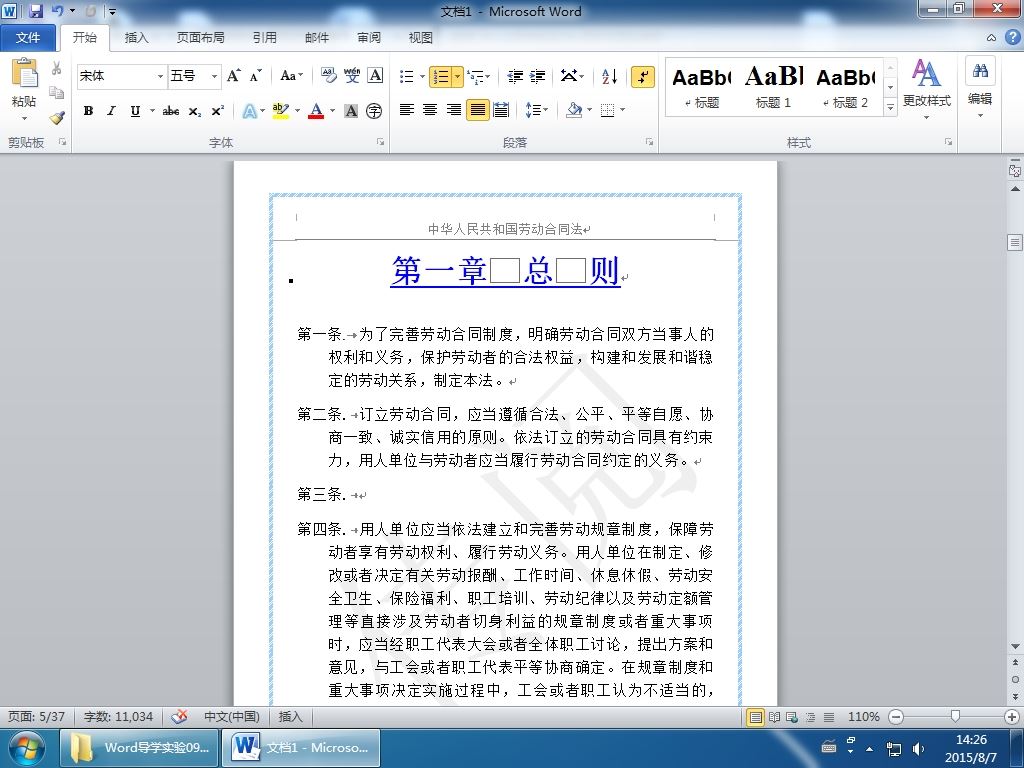
Task: Shrink font size with the smaller A icon
Action: tap(255, 76)
